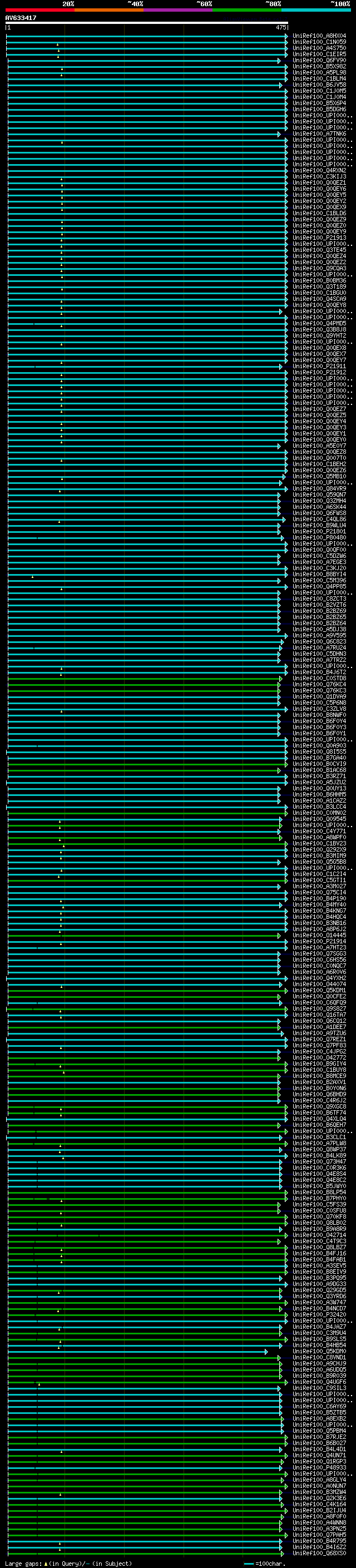Click the alignment bar for UniRef100_Q6FV90
Screen dimensions: 356x1568
click(x=143, y=61)
